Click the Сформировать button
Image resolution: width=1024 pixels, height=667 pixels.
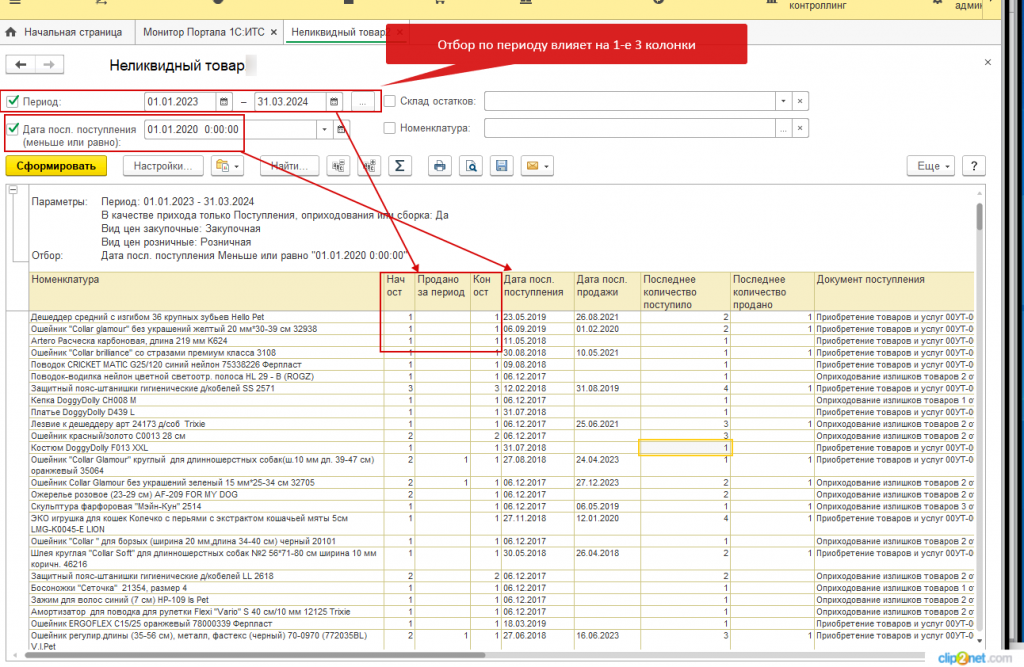pyautogui.click(x=56, y=166)
